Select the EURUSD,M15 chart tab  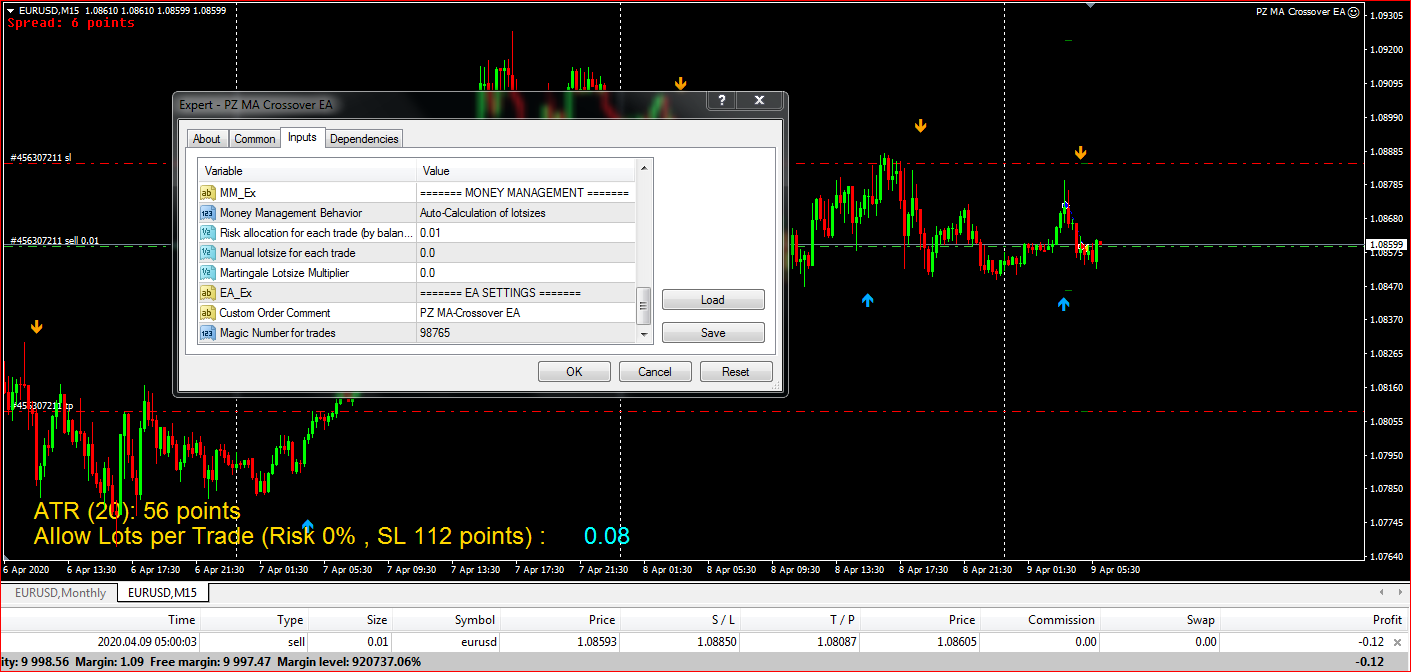[163, 593]
